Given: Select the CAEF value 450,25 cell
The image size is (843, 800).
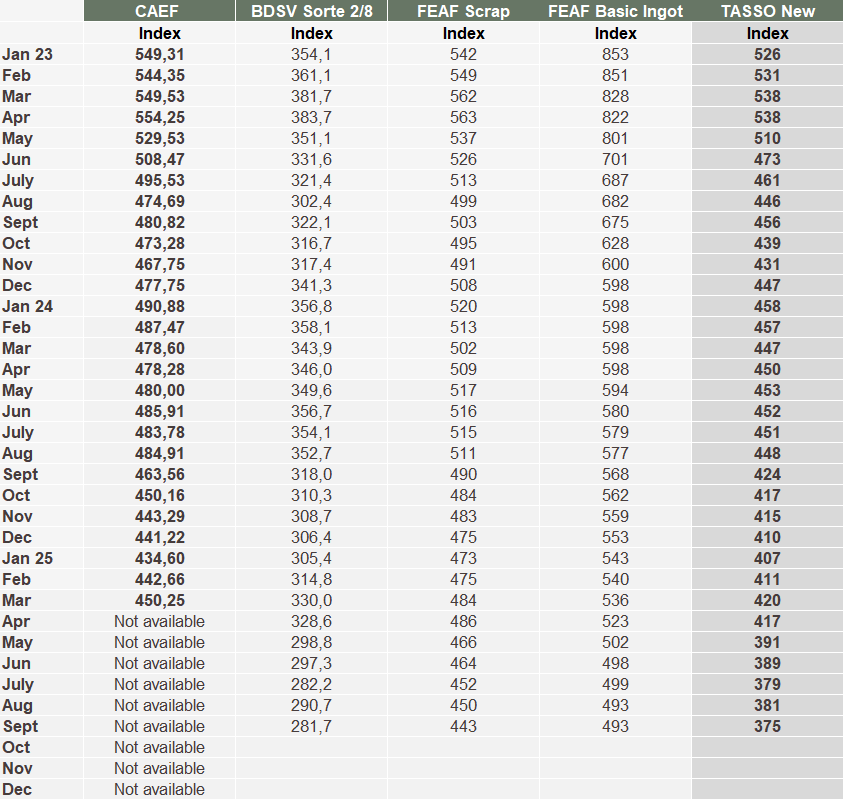Looking at the screenshot, I should (159, 600).
